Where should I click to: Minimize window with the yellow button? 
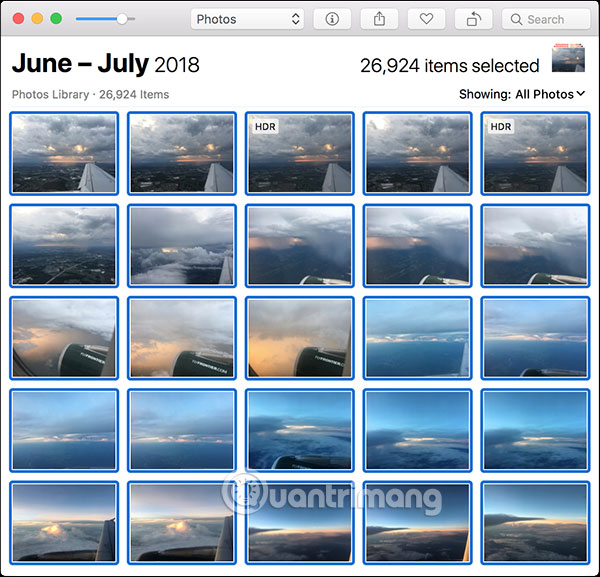37,18
